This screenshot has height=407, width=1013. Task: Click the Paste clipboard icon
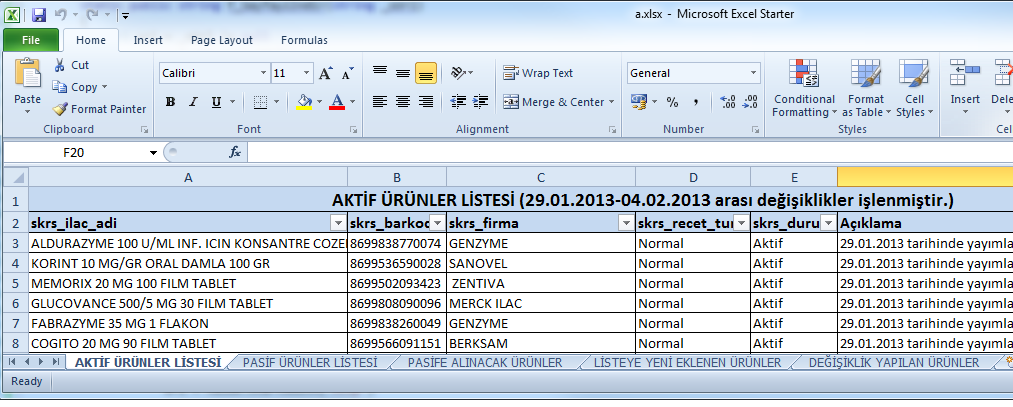tap(27, 72)
